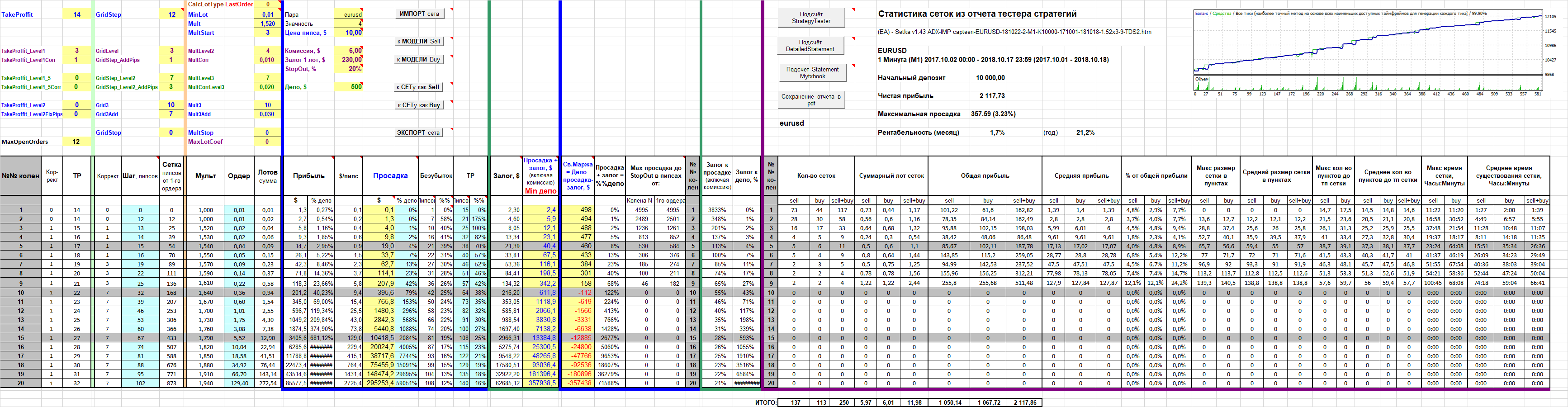Select the Mult3Add value cell 0,030
Image resolution: width=1568 pixels, height=407 pixels.
pos(267,114)
